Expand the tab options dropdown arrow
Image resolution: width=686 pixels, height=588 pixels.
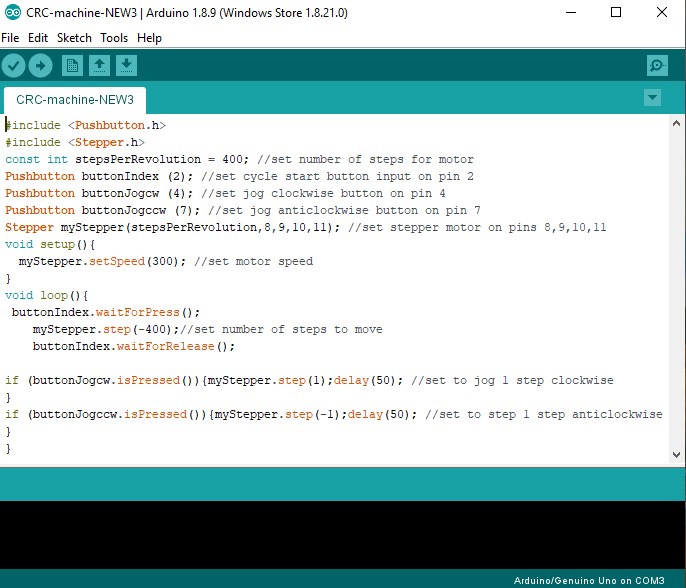653,98
